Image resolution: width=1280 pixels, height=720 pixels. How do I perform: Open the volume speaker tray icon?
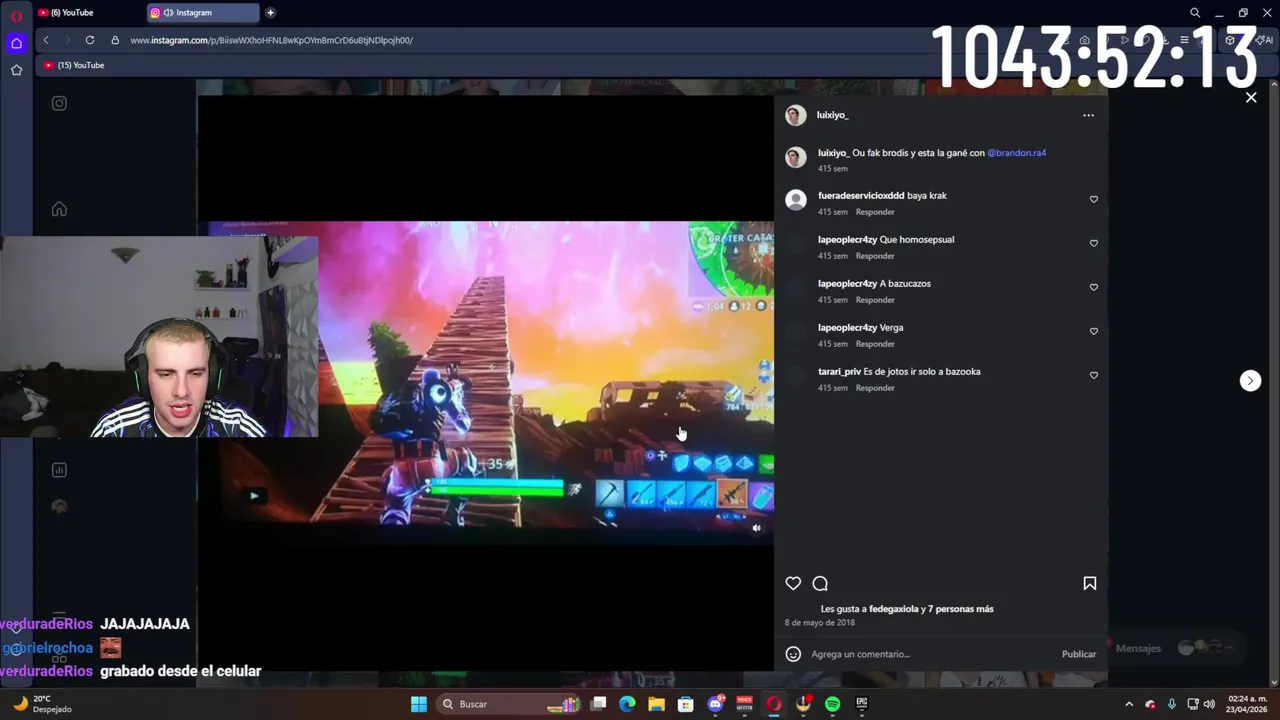tap(1209, 704)
